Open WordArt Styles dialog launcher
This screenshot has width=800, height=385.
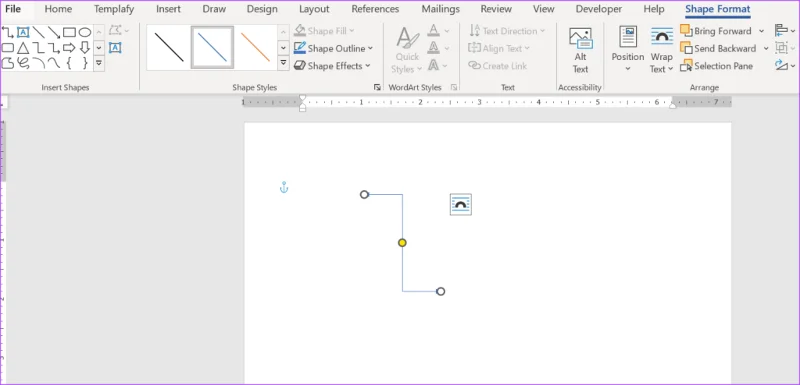pos(454,87)
